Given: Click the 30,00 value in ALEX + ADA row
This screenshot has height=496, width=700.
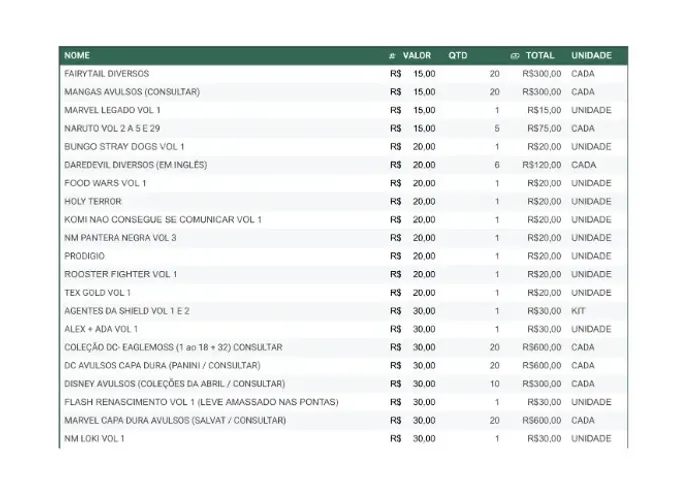Looking at the screenshot, I should (x=424, y=329).
